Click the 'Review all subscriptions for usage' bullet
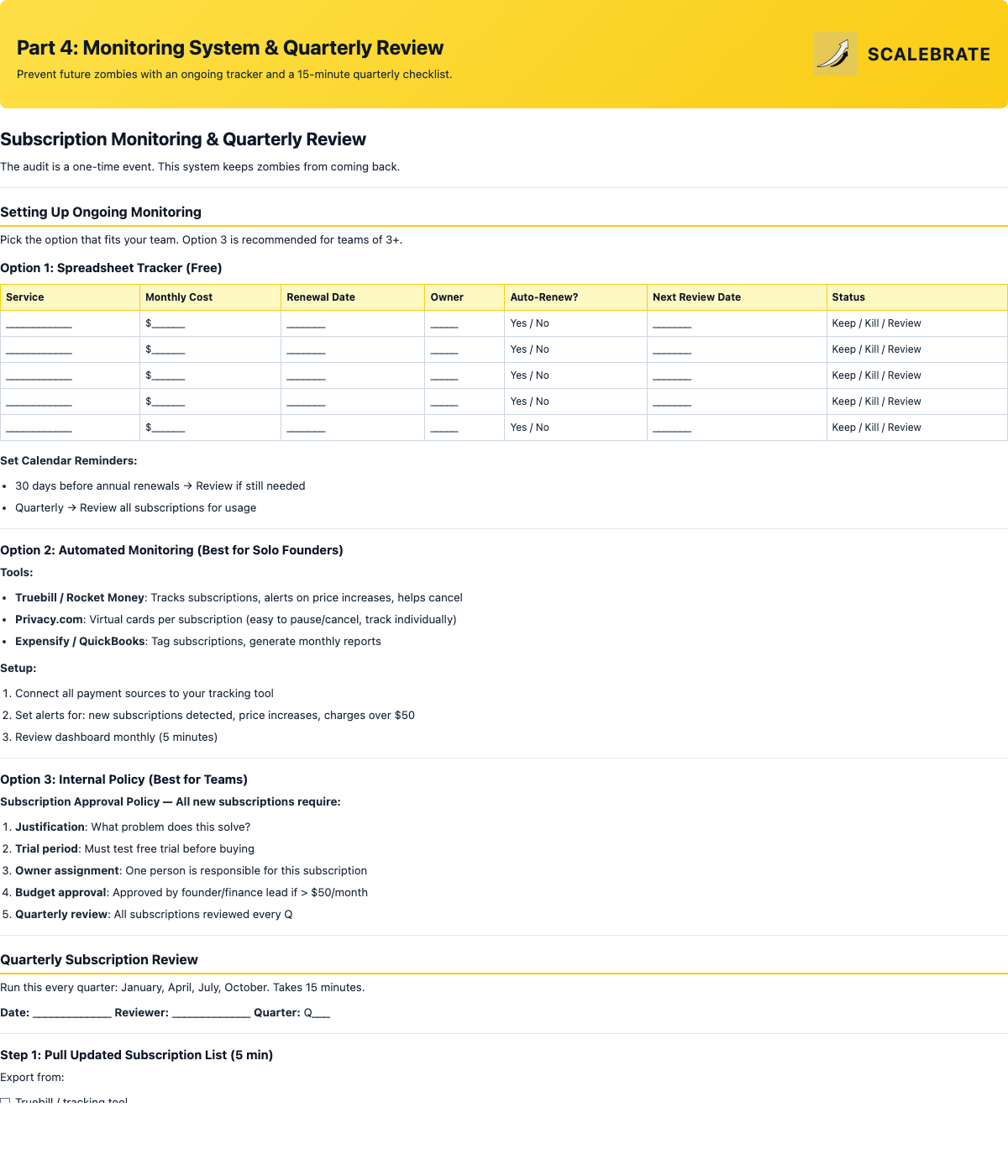This screenshot has width=1008, height=1176. point(136,507)
